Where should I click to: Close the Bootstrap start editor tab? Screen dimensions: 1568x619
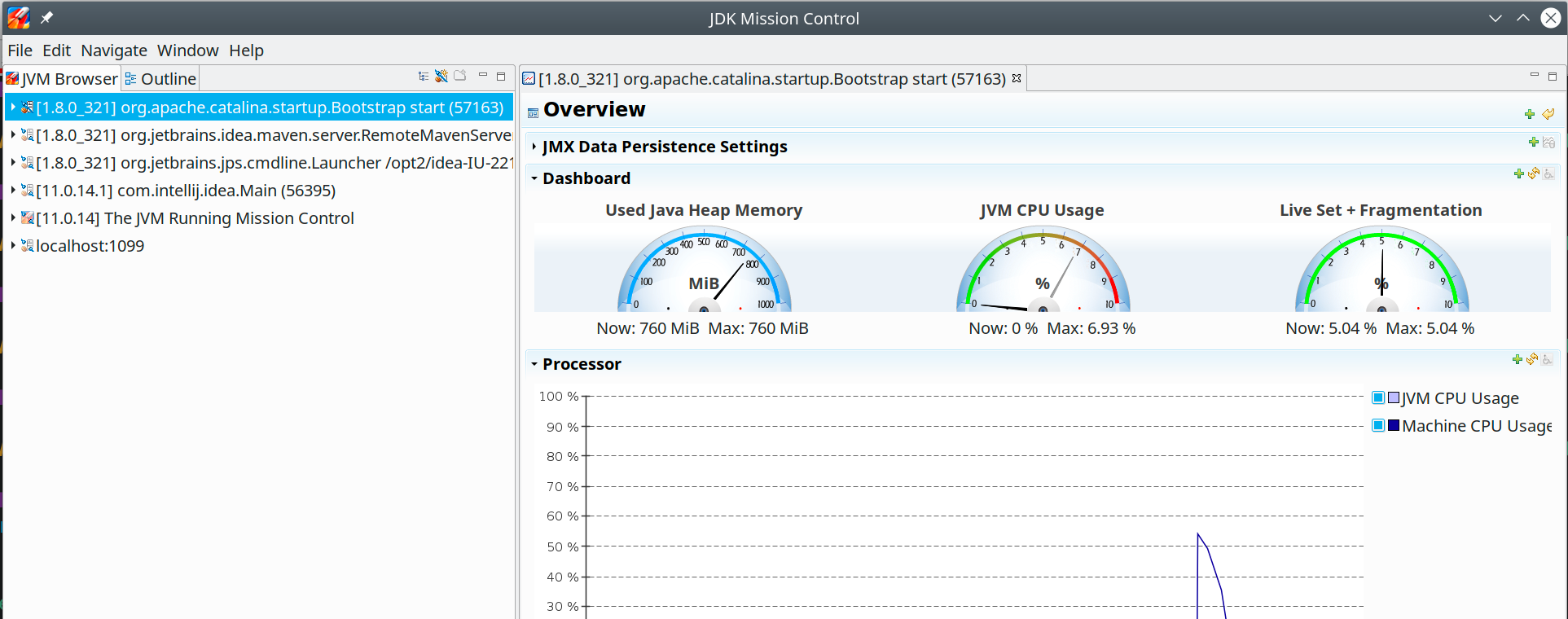pyautogui.click(x=1017, y=79)
